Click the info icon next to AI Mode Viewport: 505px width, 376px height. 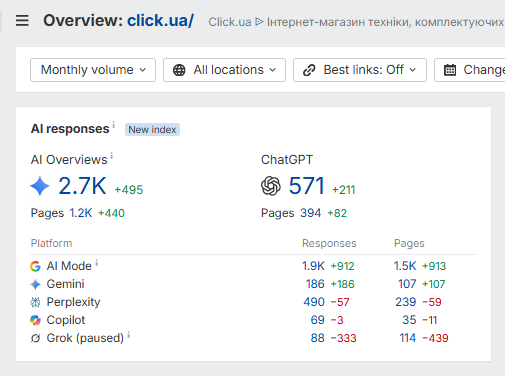(97, 263)
